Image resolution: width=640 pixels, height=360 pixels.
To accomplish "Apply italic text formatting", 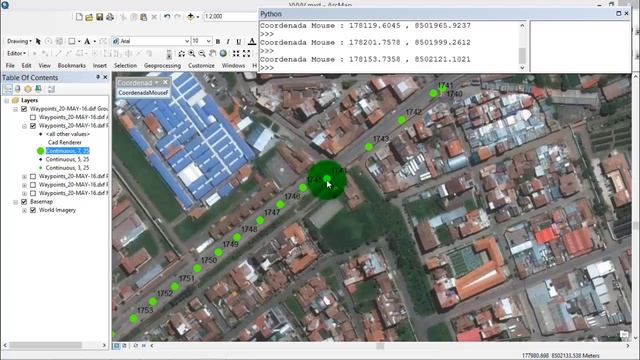I will click(x=228, y=41).
